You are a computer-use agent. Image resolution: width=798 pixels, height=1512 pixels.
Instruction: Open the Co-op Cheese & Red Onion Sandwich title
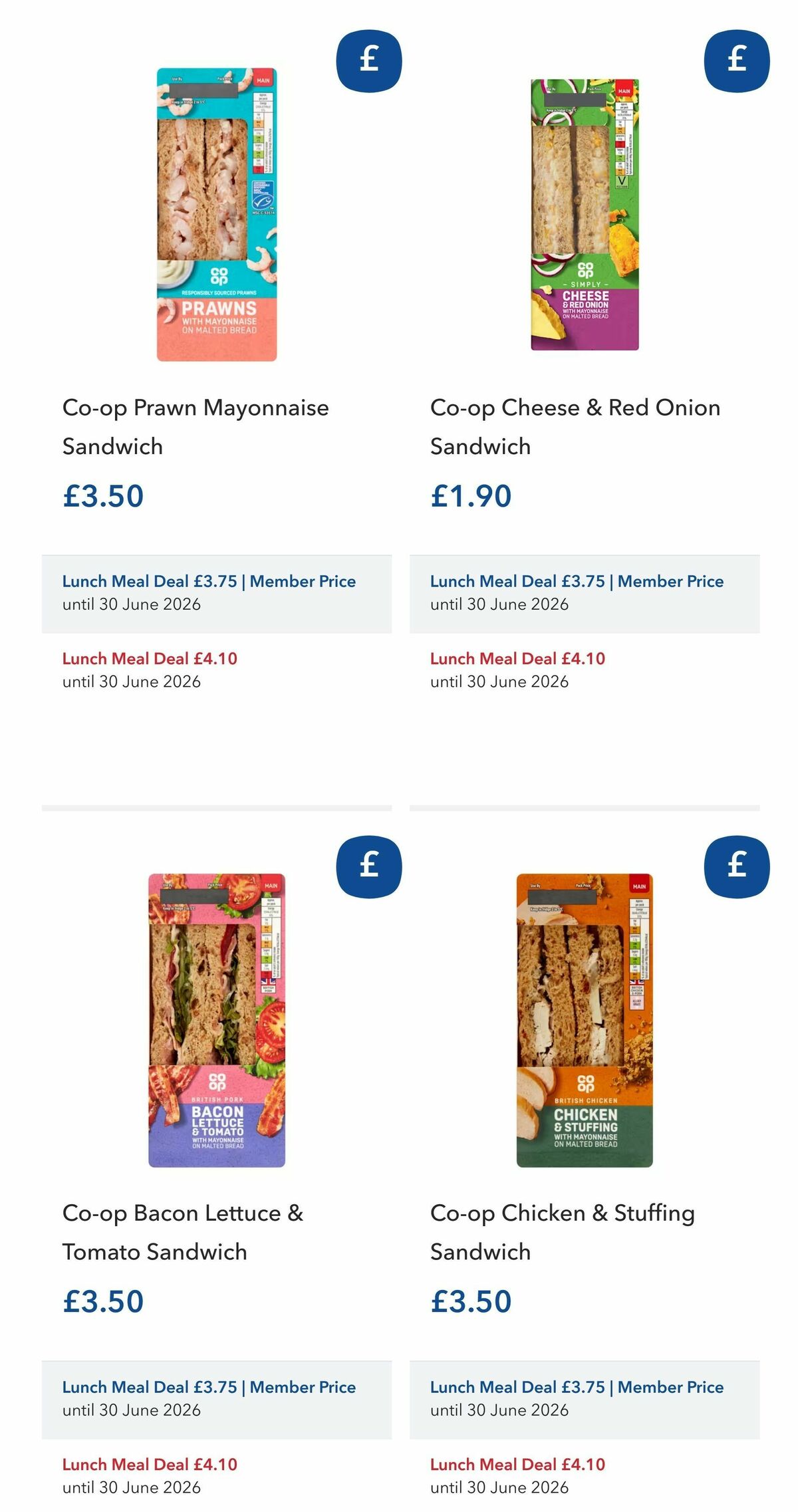[x=576, y=428]
